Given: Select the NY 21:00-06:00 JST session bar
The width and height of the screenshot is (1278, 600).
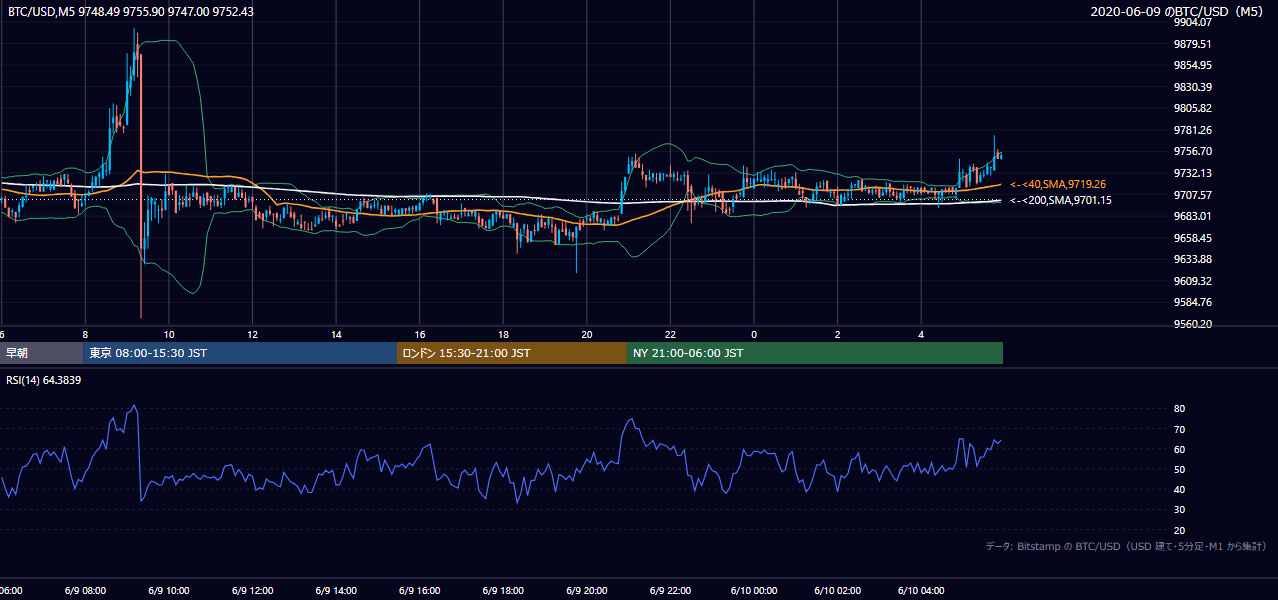Looking at the screenshot, I should tap(815, 353).
